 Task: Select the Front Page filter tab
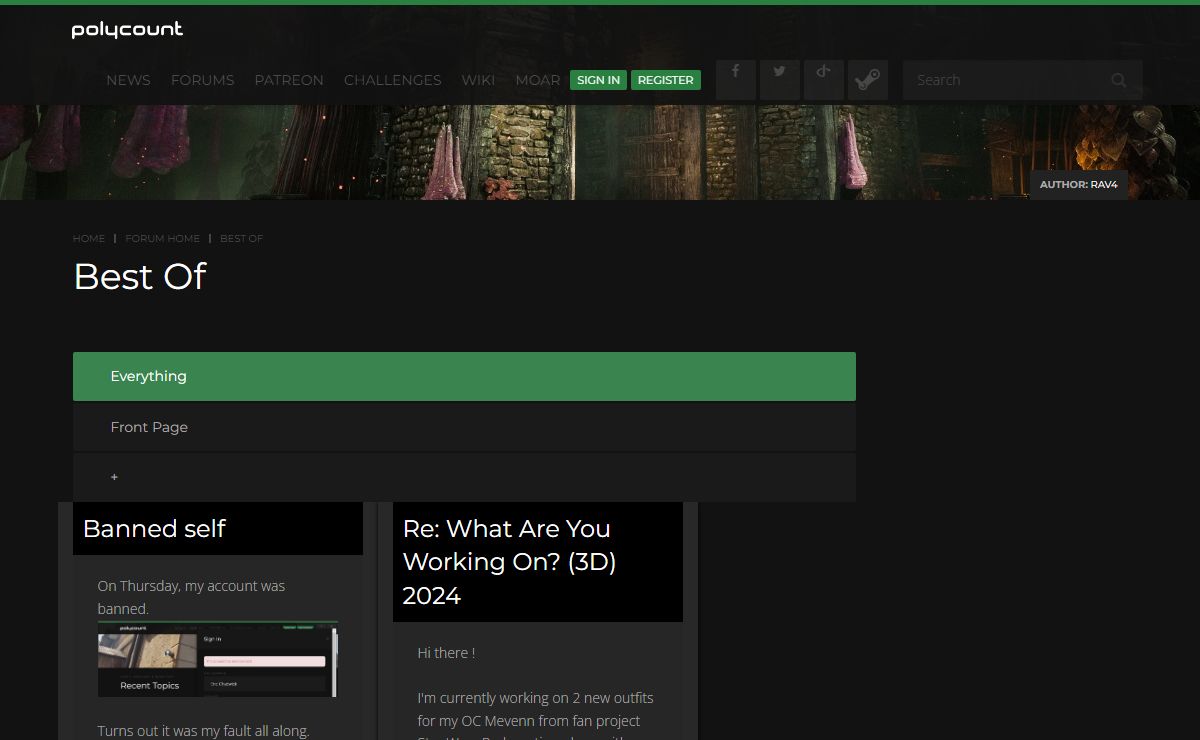(464, 427)
